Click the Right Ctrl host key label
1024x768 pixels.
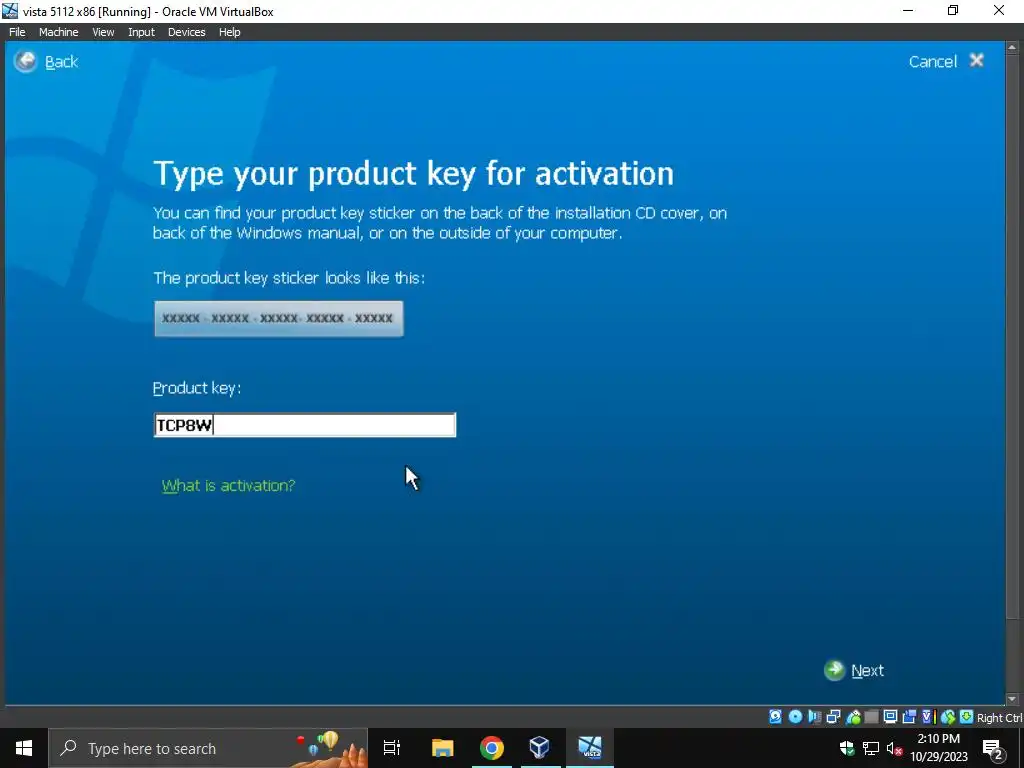pyautogui.click(x=999, y=718)
